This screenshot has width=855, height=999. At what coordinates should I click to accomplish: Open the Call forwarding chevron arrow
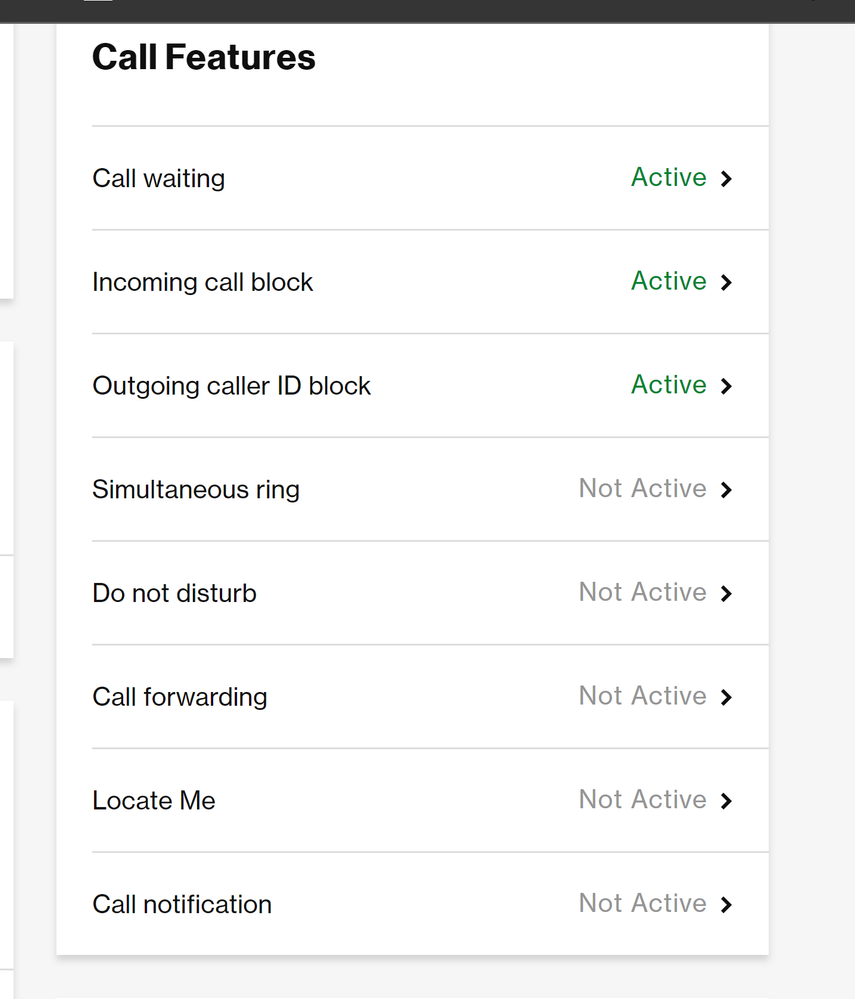click(726, 698)
